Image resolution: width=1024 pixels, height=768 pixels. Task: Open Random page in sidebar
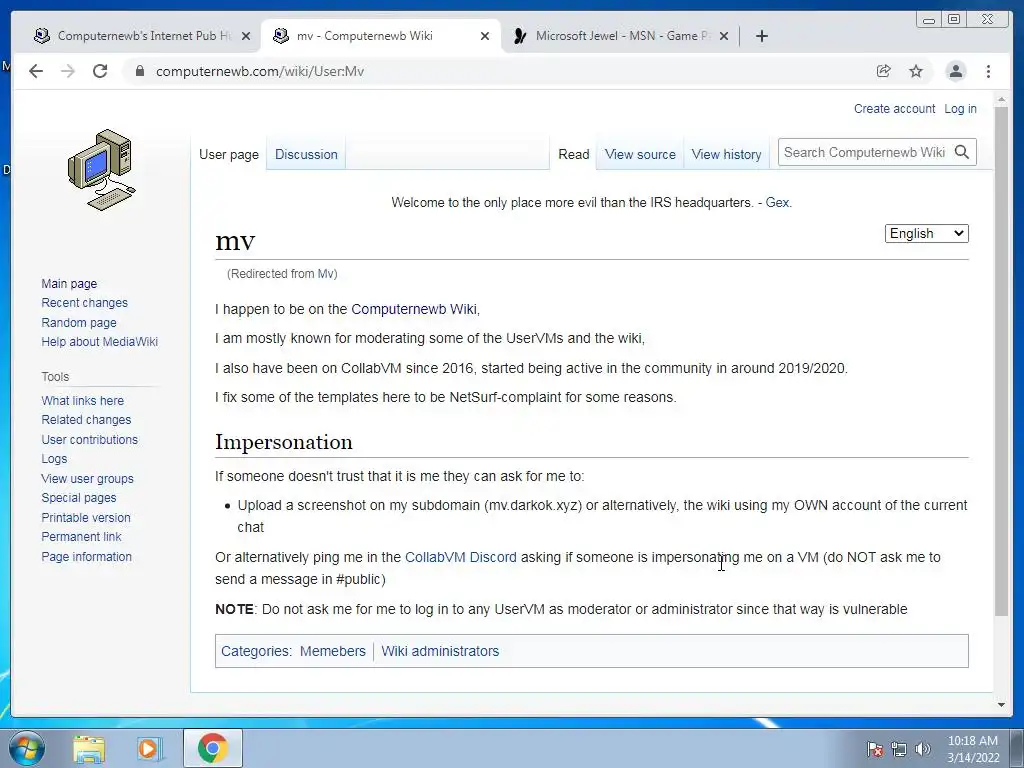click(x=79, y=323)
